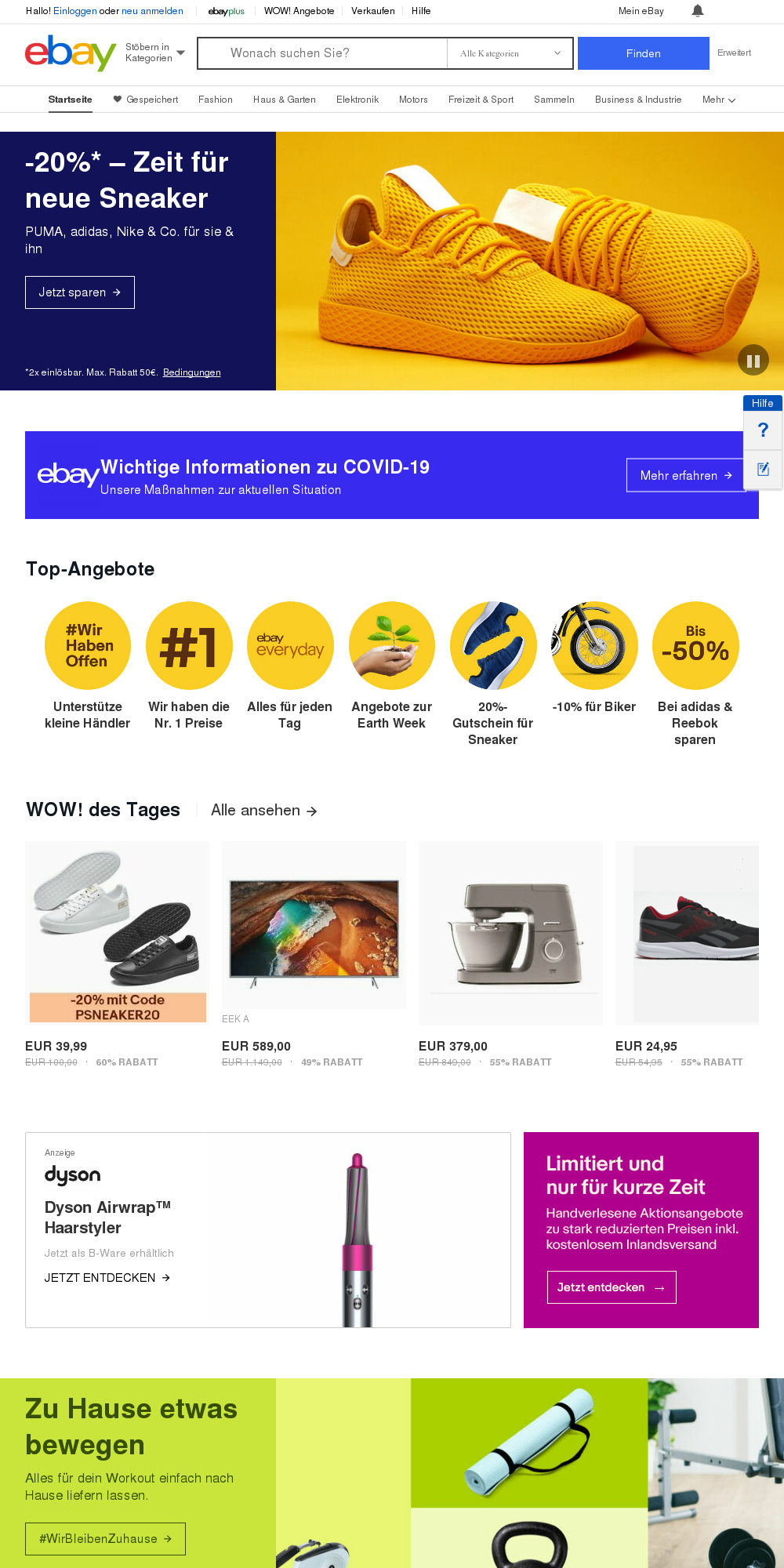The image size is (784, 1568).
Task: Open the Kenwood mixer product thumbnail
Action: coord(511,933)
